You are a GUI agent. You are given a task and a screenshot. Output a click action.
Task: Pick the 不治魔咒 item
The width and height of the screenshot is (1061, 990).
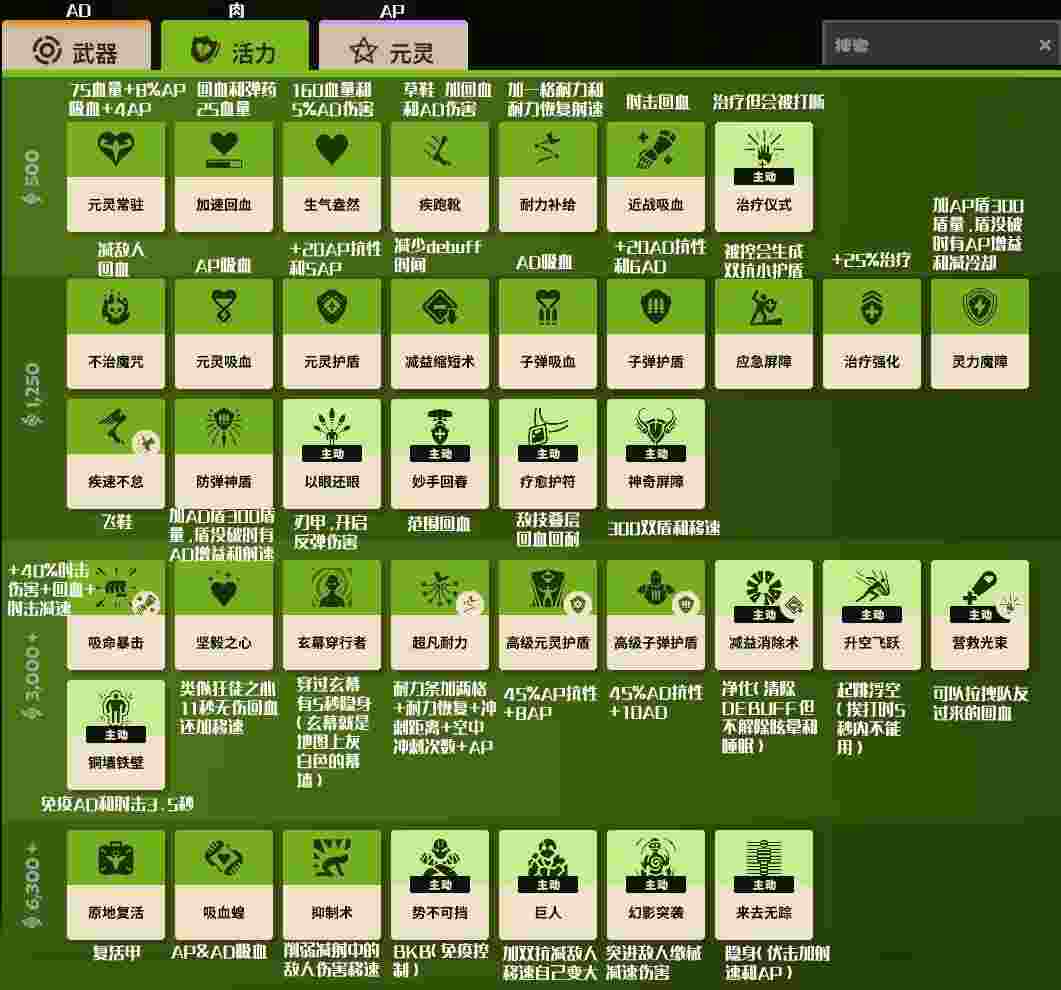[x=116, y=334]
